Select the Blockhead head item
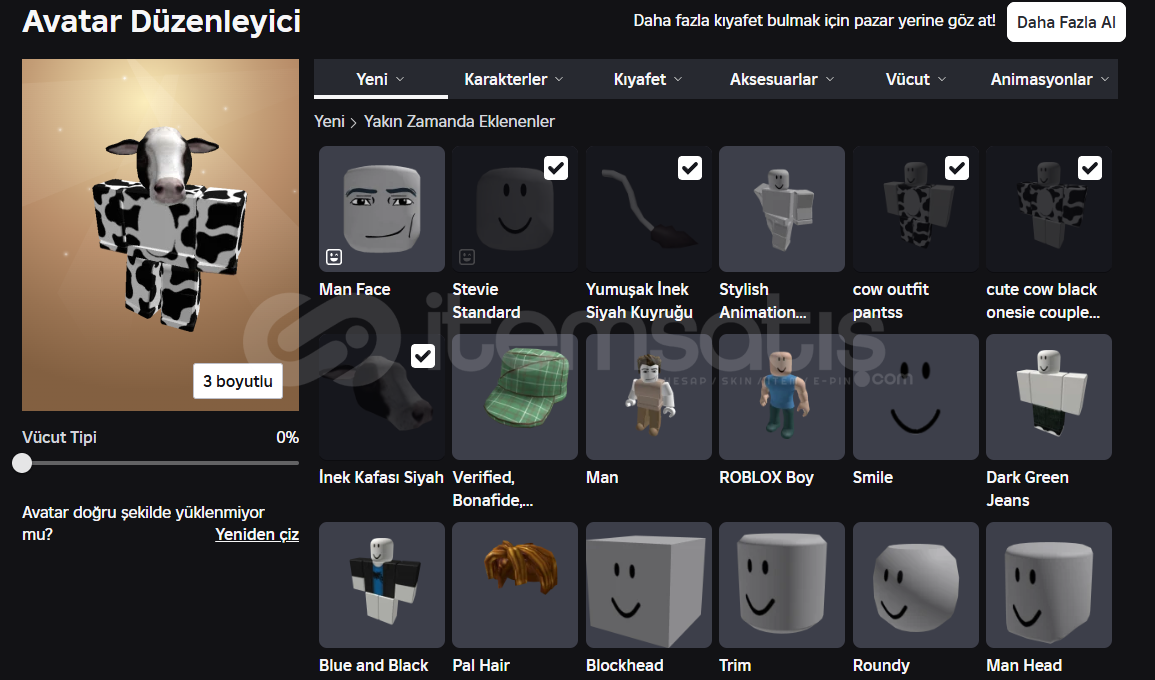Screen dimensions: 1155x680 648,585
